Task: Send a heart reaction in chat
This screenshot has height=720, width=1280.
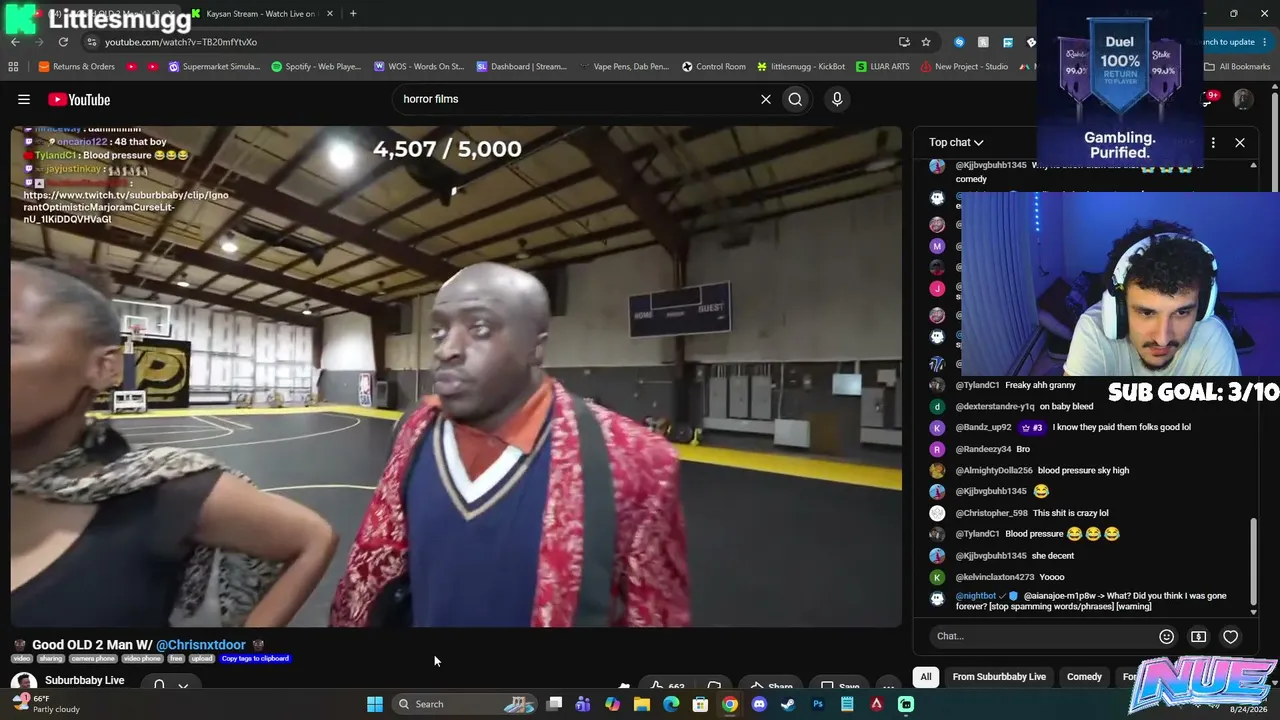Action: click(1230, 636)
